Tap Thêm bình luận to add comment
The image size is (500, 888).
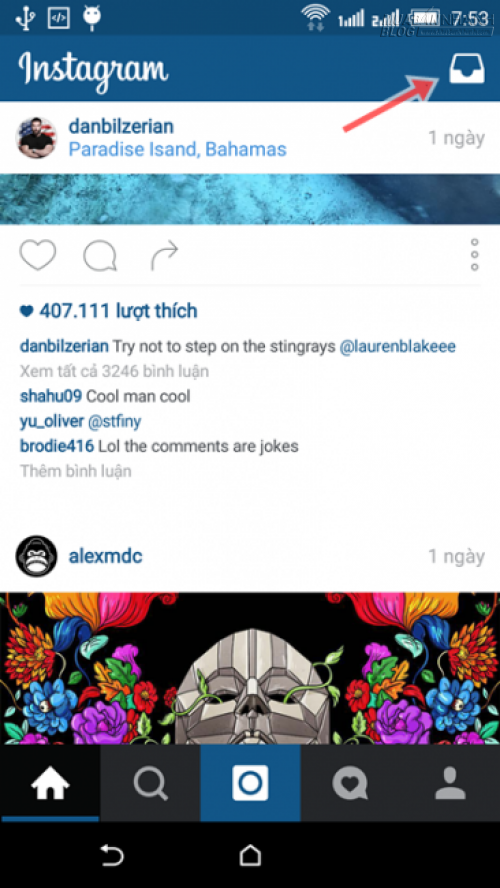click(76, 471)
